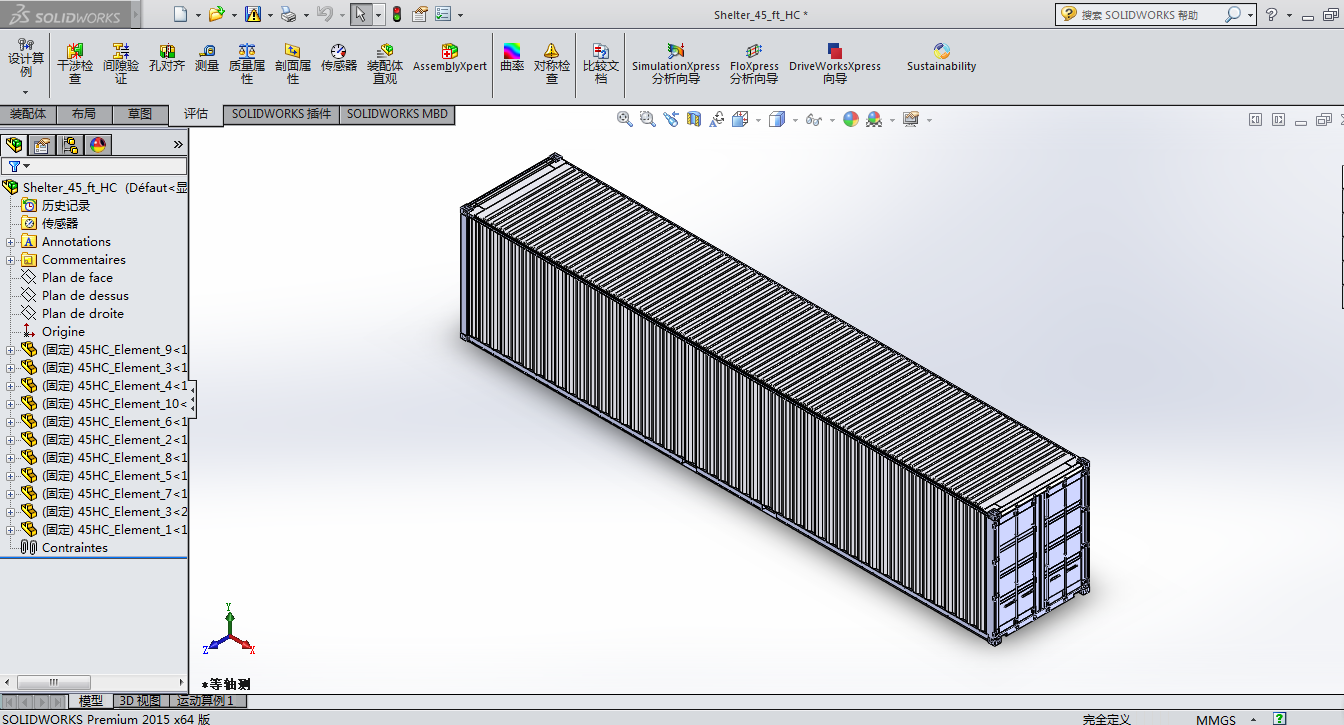The width and height of the screenshot is (1344, 725).
Task: Select the Measure (测量) tool
Action: (x=207, y=58)
